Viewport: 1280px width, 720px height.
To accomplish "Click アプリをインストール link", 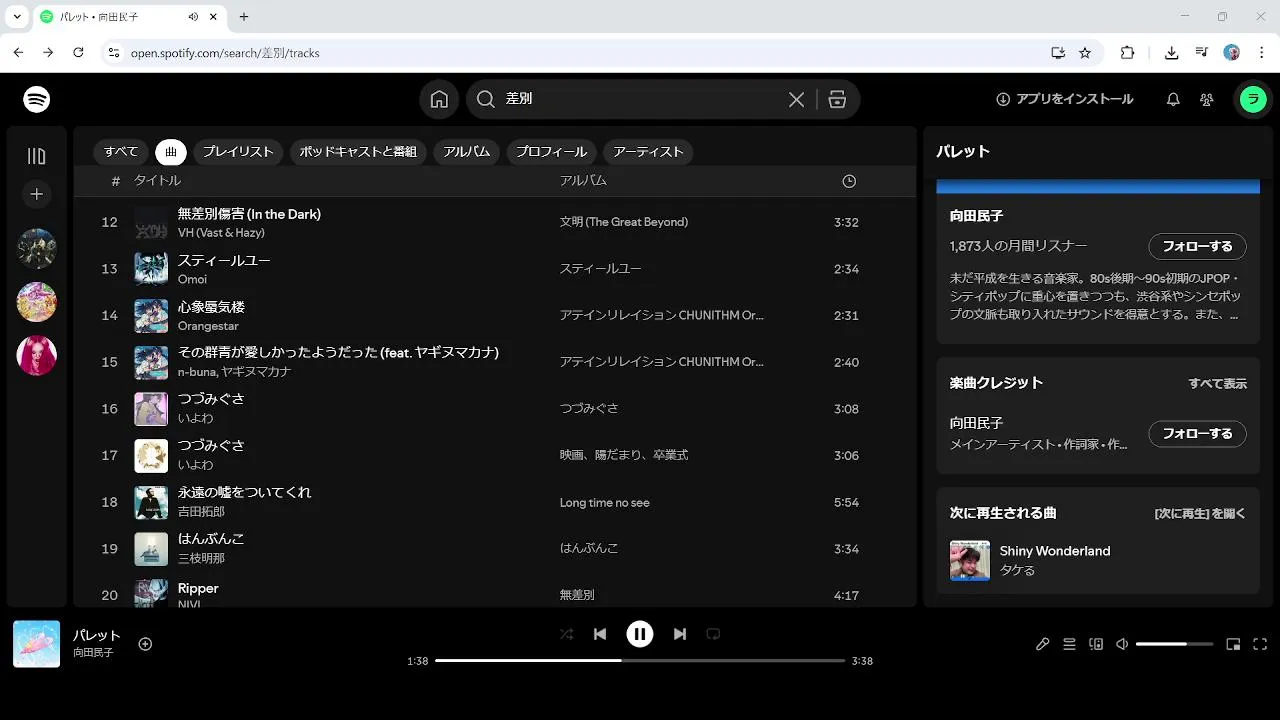I will 1064,99.
